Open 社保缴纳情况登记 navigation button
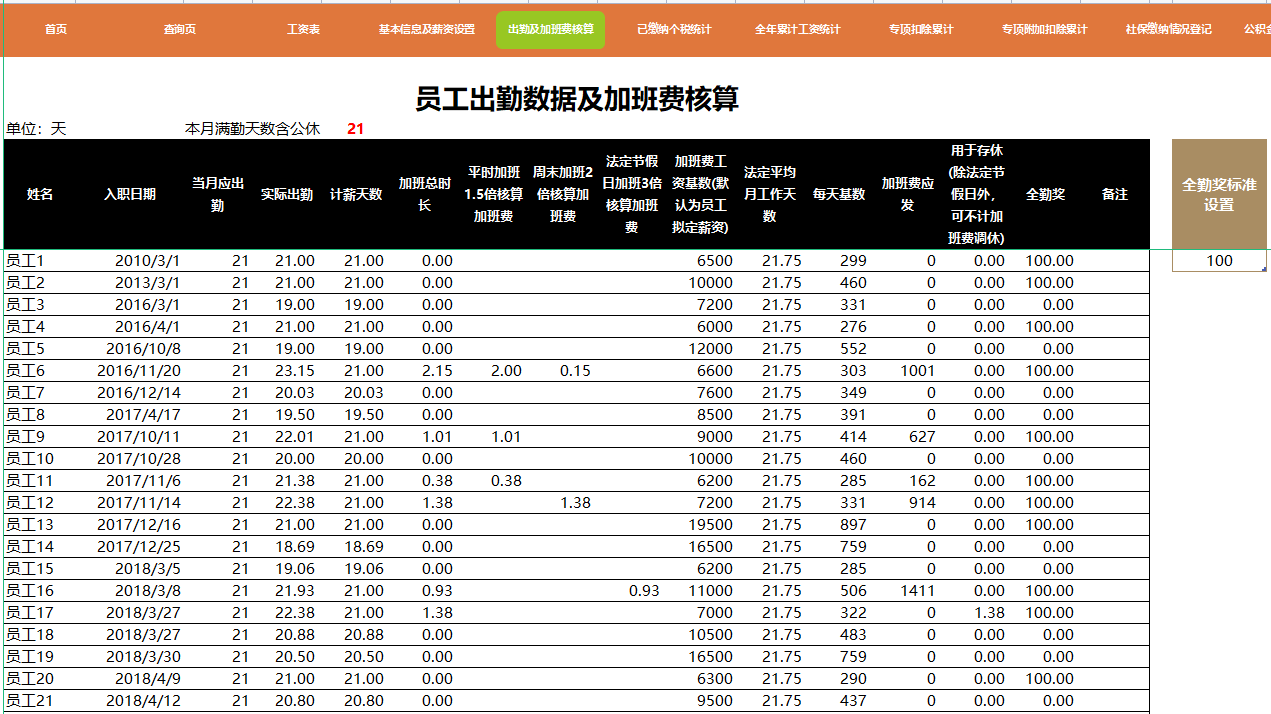Image resolution: width=1271 pixels, height=714 pixels. point(1168,30)
